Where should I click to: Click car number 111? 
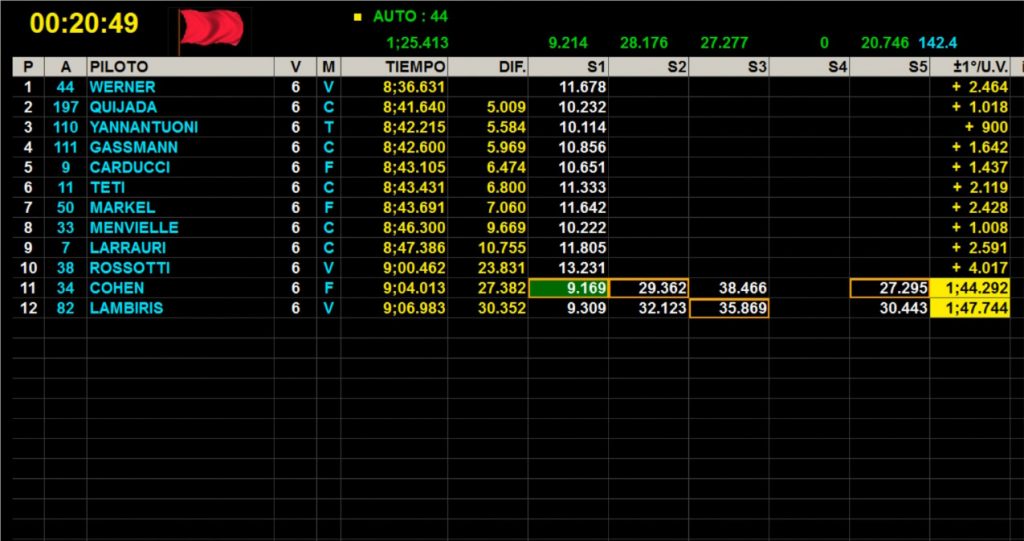coord(65,148)
